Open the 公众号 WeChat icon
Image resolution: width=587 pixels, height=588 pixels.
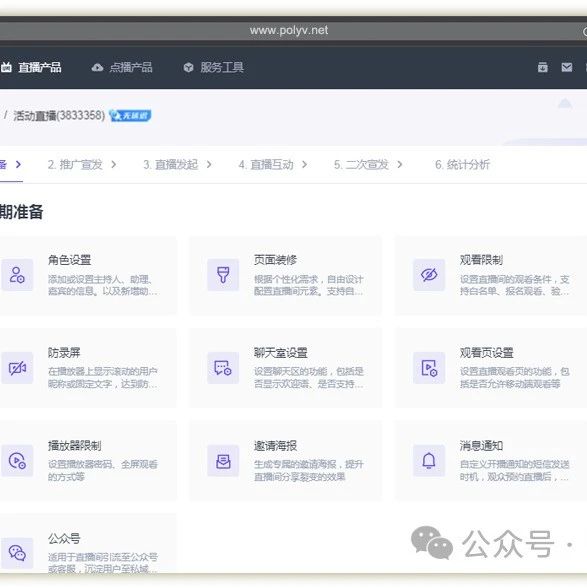(x=17, y=554)
